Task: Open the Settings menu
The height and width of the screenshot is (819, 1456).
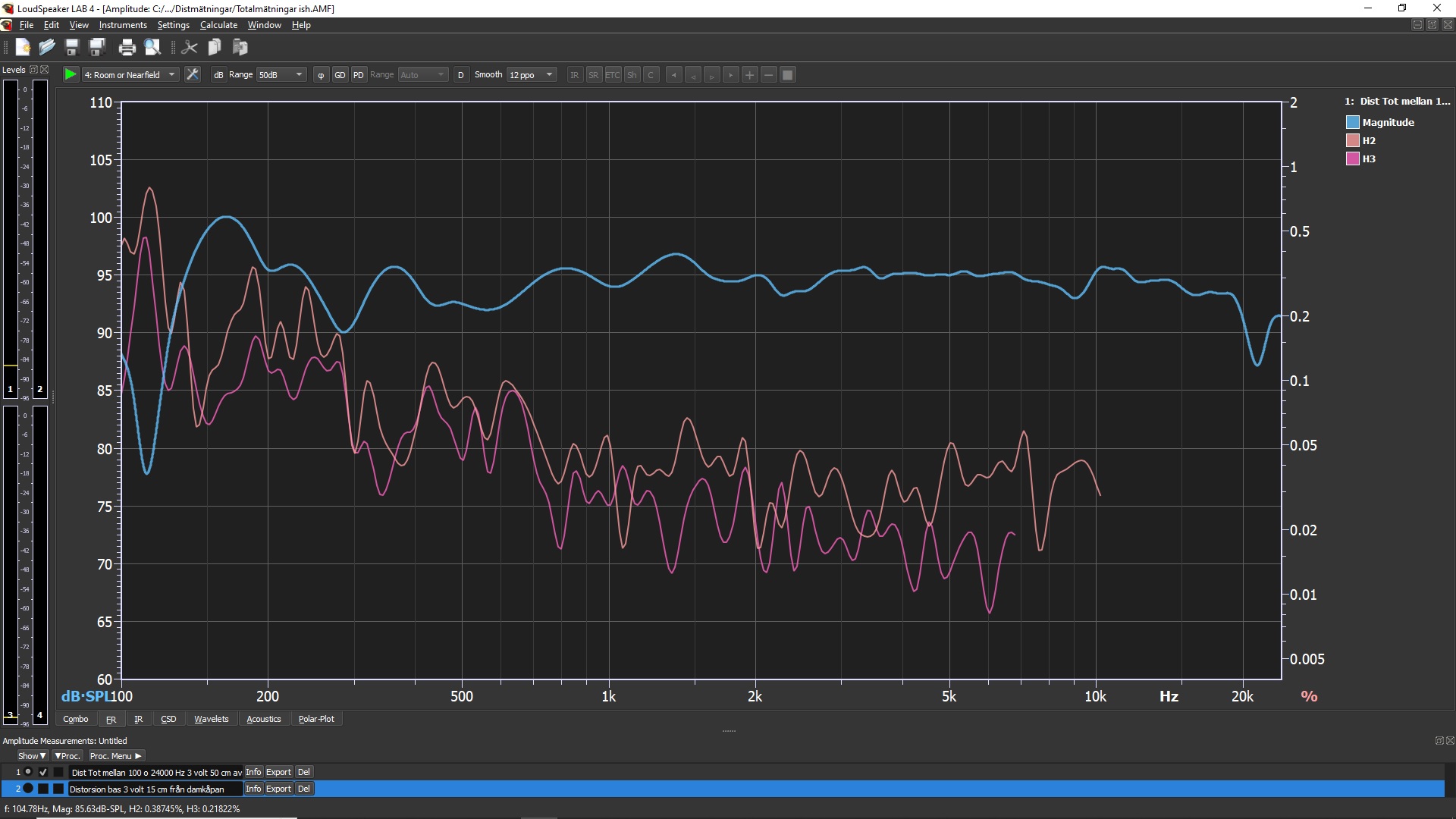Action: [x=173, y=25]
